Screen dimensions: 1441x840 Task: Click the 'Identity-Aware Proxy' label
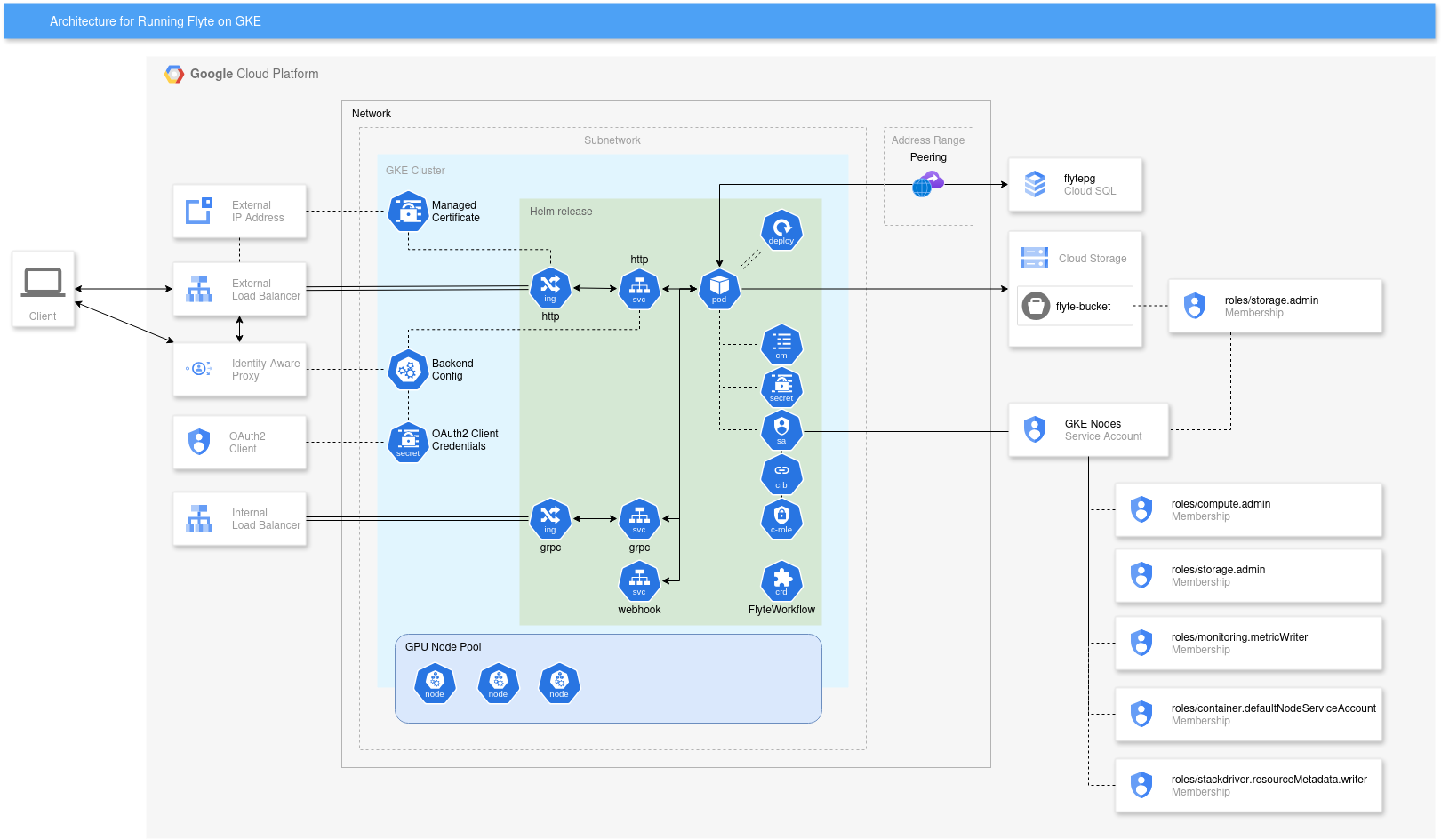266,370
